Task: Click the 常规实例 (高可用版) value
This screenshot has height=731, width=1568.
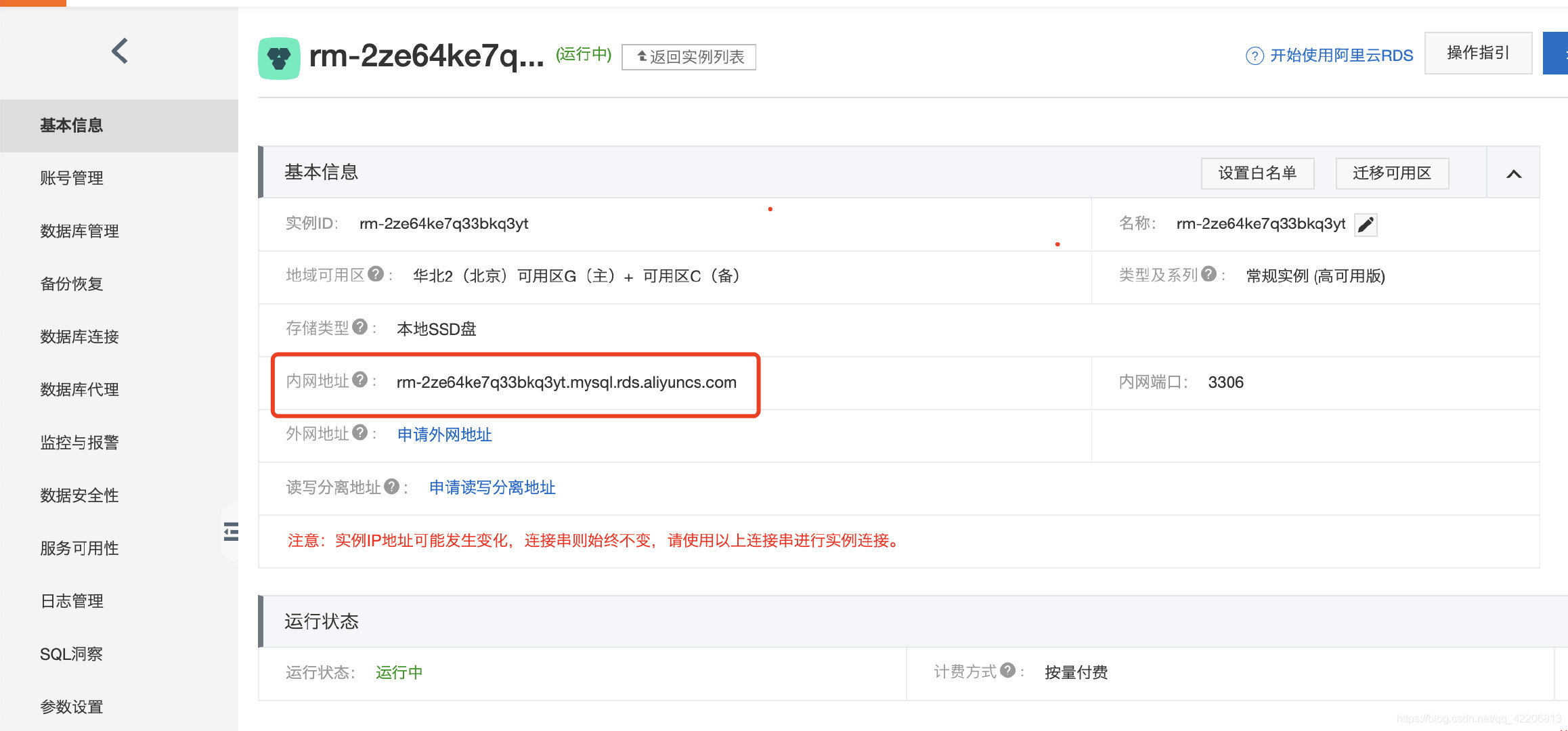Action: click(1315, 276)
